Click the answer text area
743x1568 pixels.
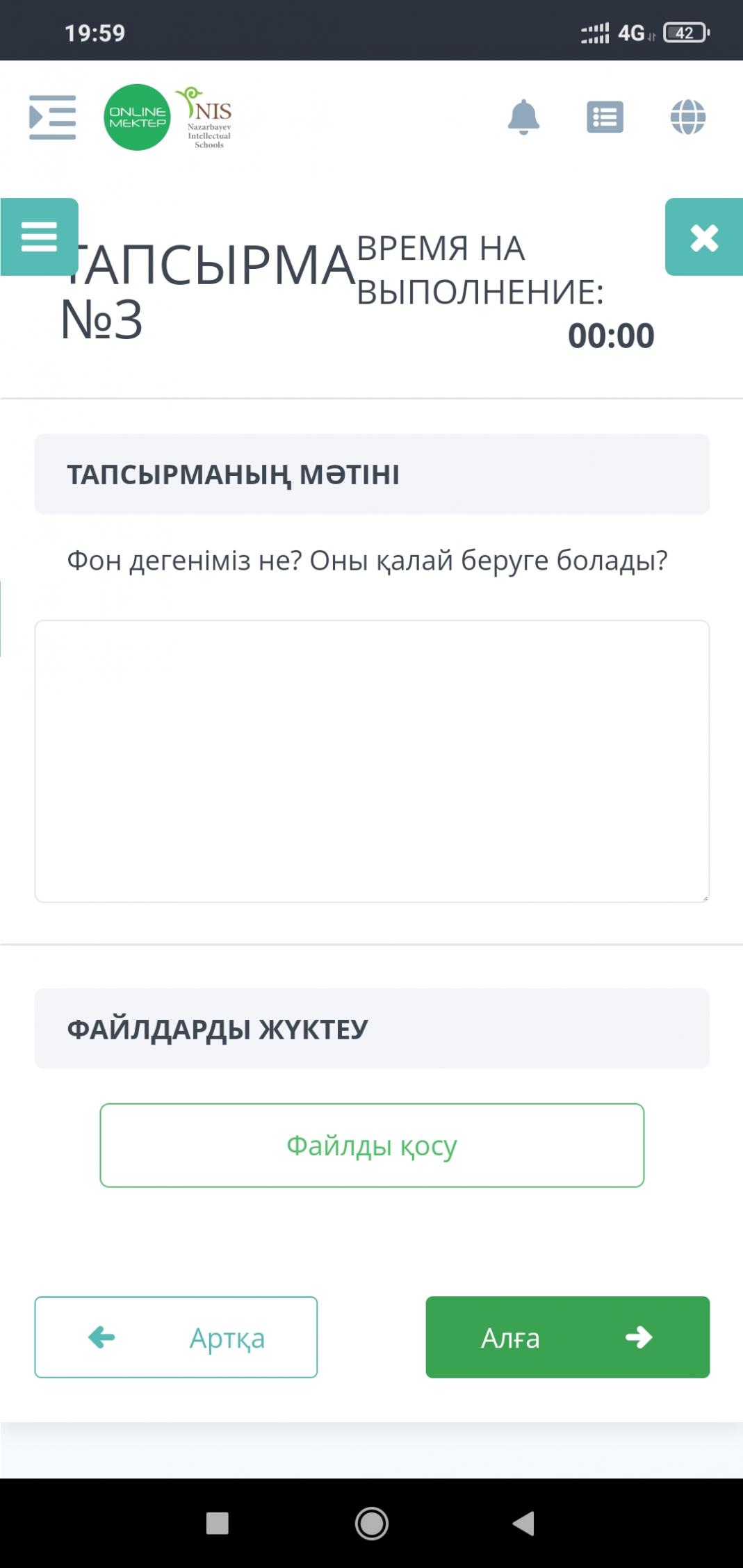click(x=372, y=761)
